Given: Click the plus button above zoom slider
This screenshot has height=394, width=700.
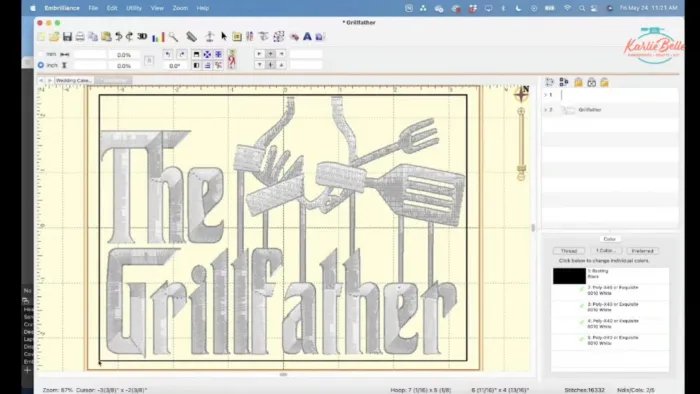Looking at the screenshot, I should click(521, 111).
